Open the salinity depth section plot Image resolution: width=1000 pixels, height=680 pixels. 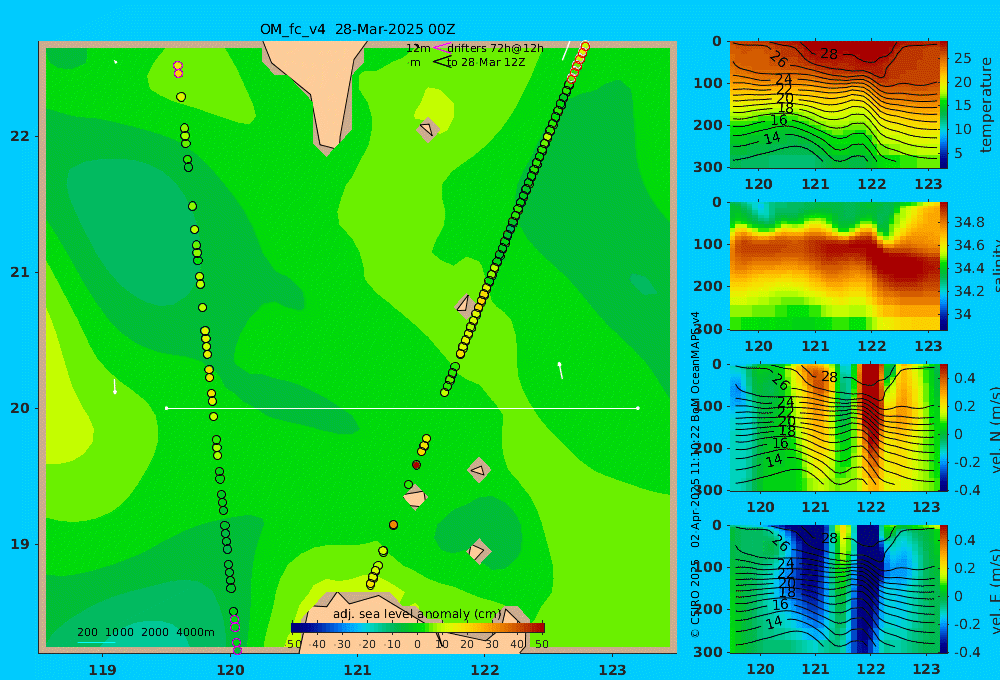[835, 267]
